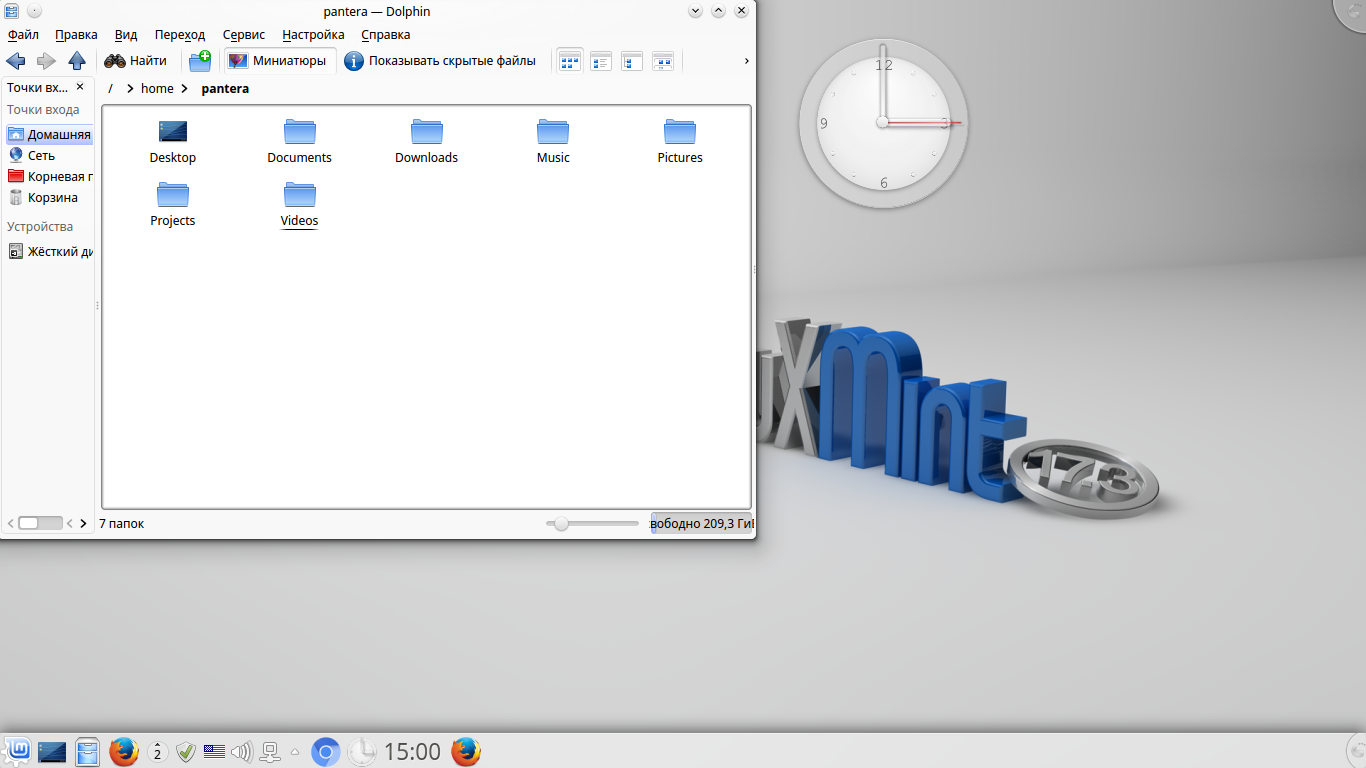Click the icon zoom slider handle
Viewport: 1366px width, 768px height.
561,523
